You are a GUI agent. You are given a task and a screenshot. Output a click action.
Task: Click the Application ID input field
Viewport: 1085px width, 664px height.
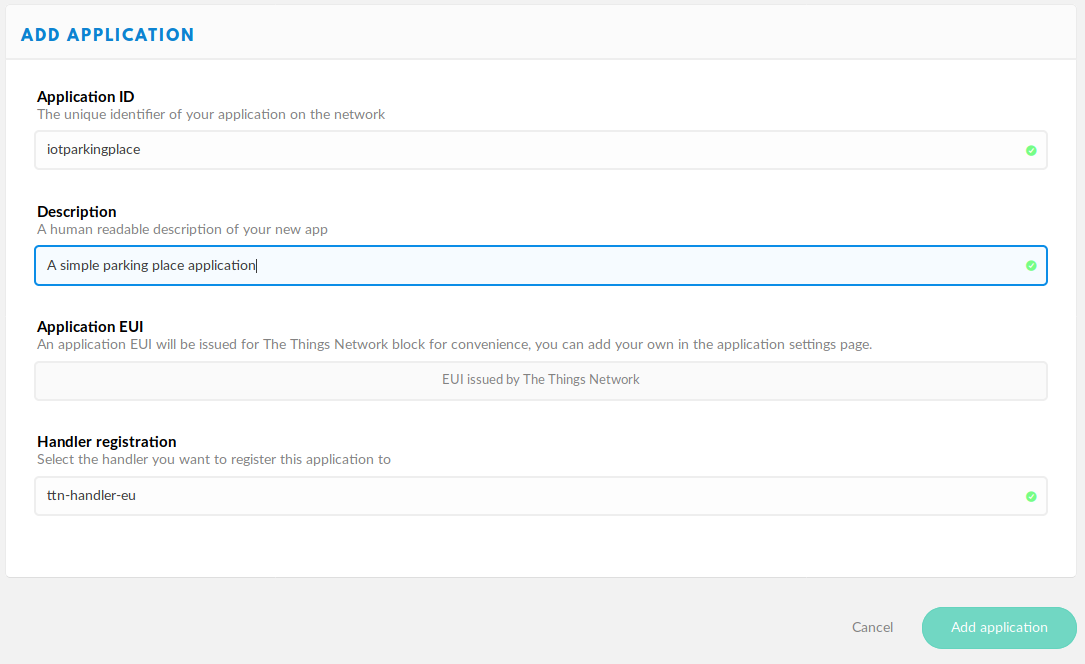tap(540, 150)
